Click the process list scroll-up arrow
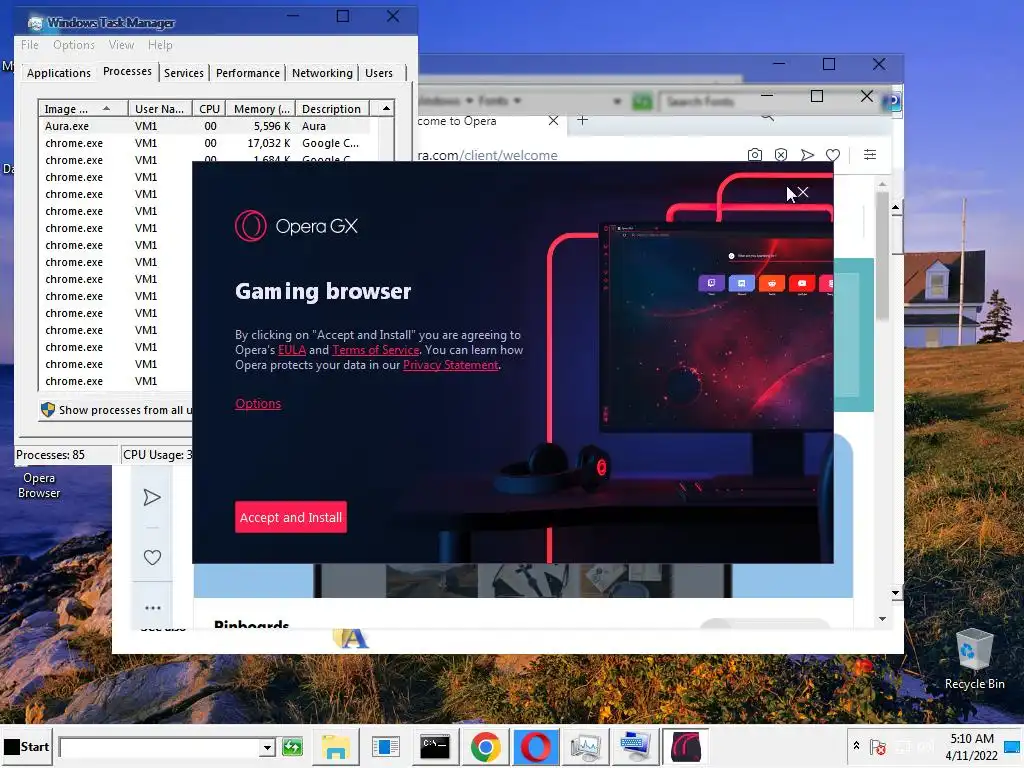Viewport: 1024px width, 768px height. click(387, 108)
